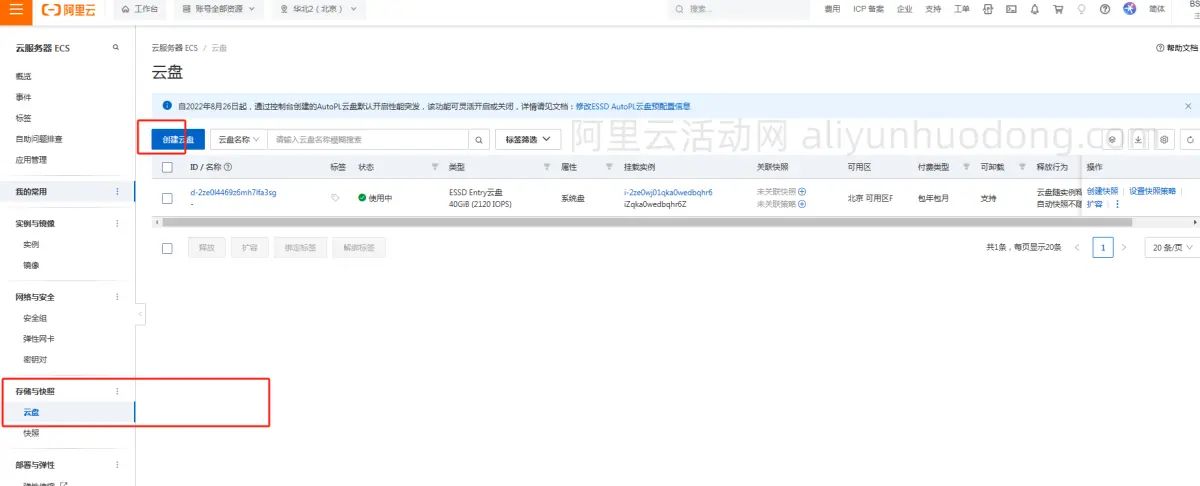Open the 网络与安全 section options dots
The image size is (1200, 486).
click(x=117, y=297)
